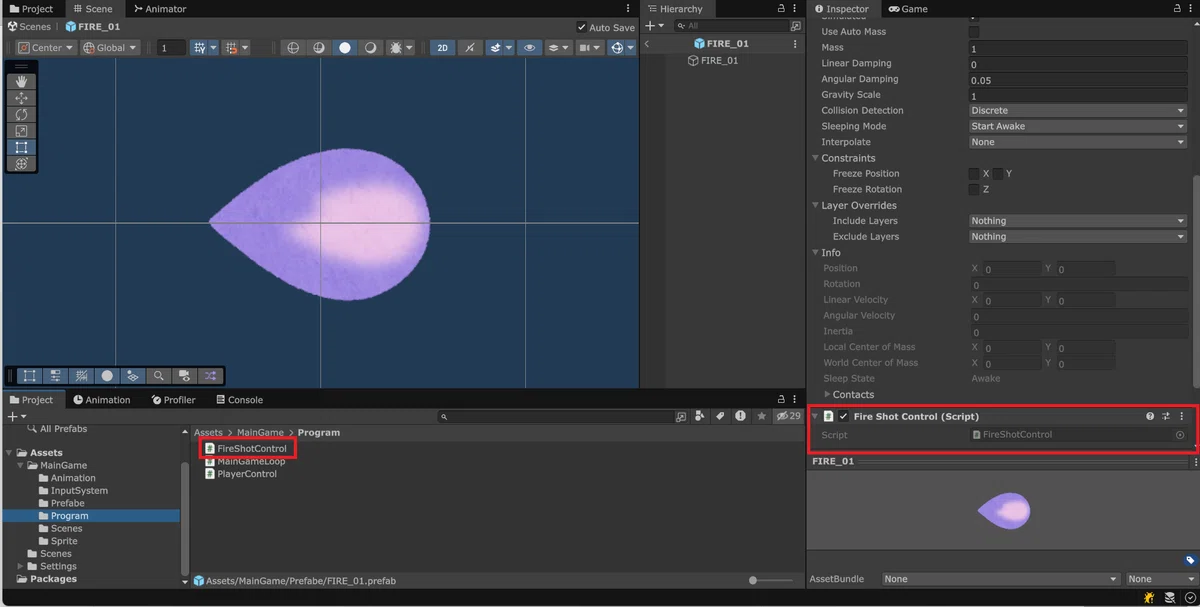Image resolution: width=1200 pixels, height=607 pixels.
Task: Select the Scale tool
Action: pyautogui.click(x=21, y=131)
